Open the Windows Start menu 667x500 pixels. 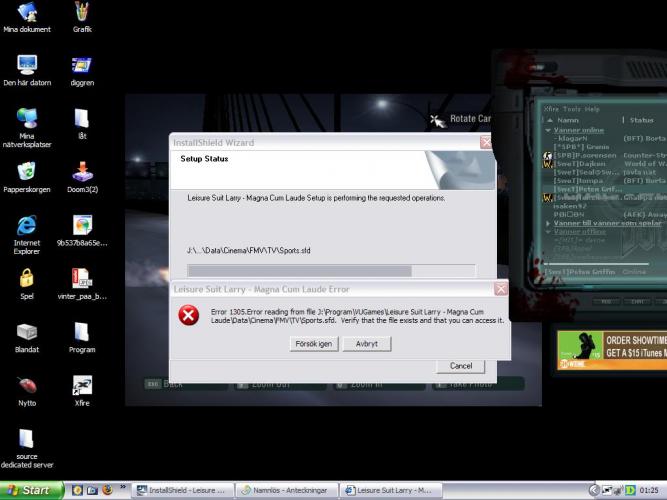click(31, 490)
